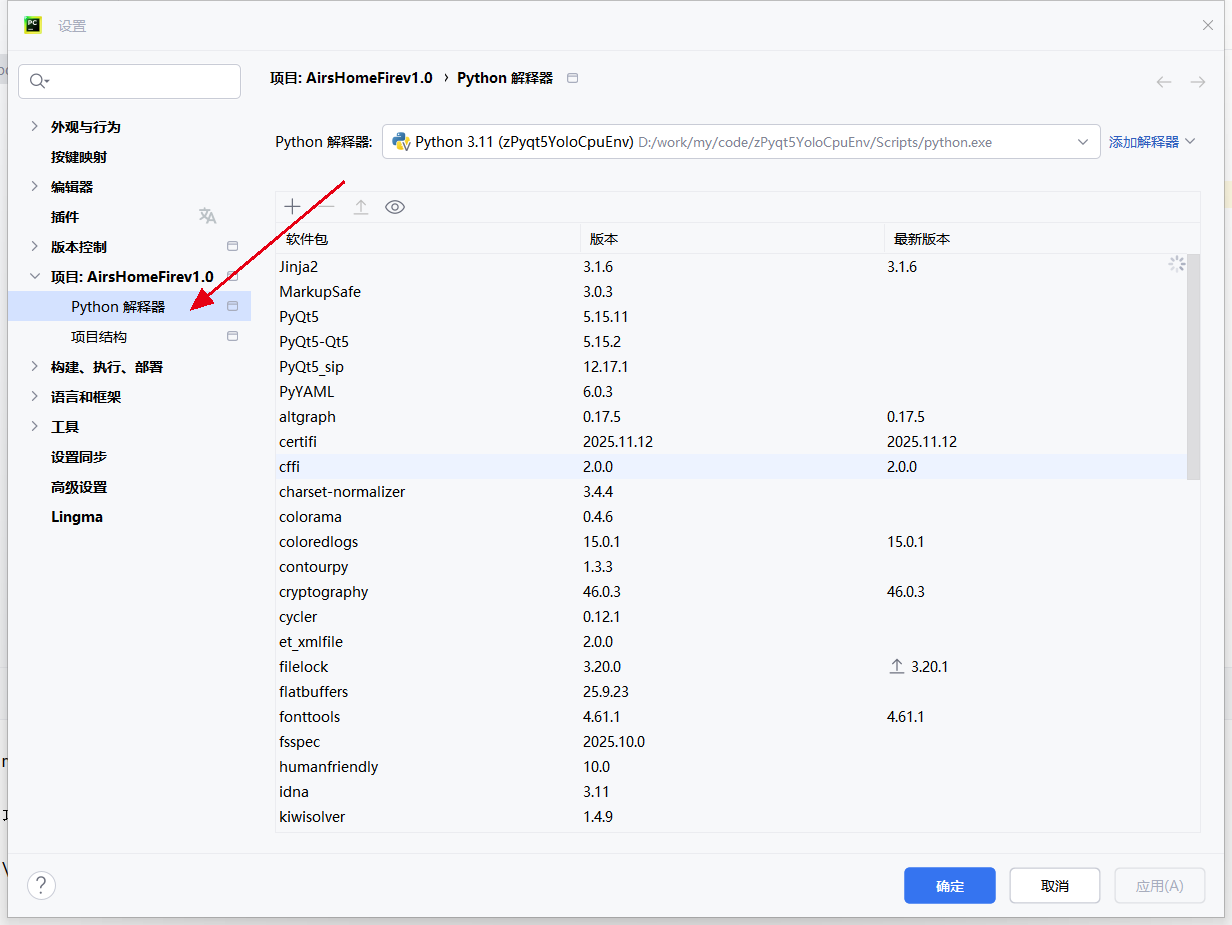This screenshot has height=925, width=1232.
Task: Click the translate icon beside 插件
Action: coord(207,216)
